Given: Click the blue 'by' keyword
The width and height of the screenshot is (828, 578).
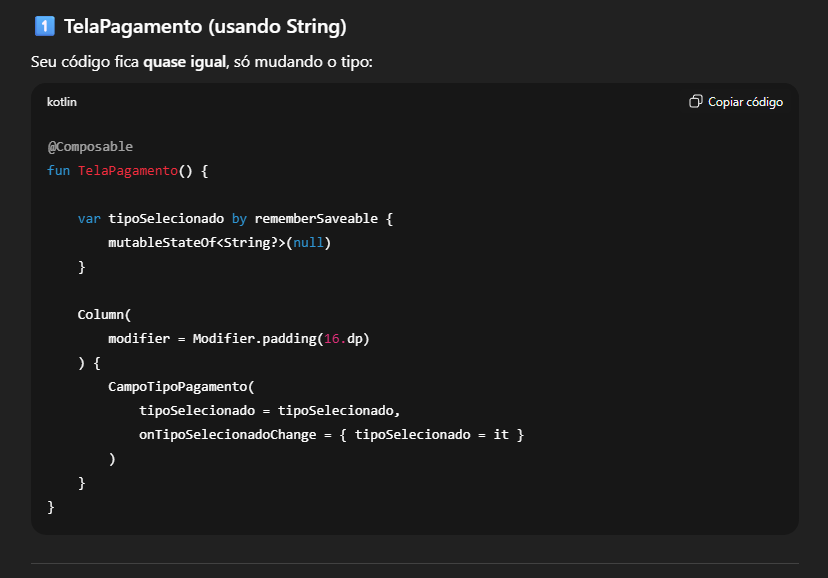Looking at the screenshot, I should coord(239,219).
